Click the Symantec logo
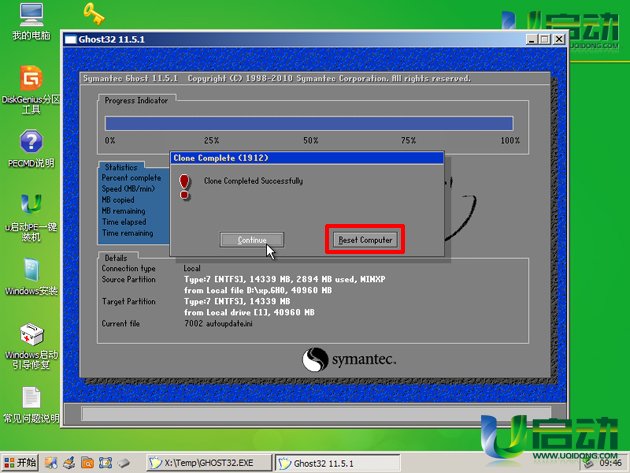The height and width of the screenshot is (473, 630). click(x=349, y=359)
